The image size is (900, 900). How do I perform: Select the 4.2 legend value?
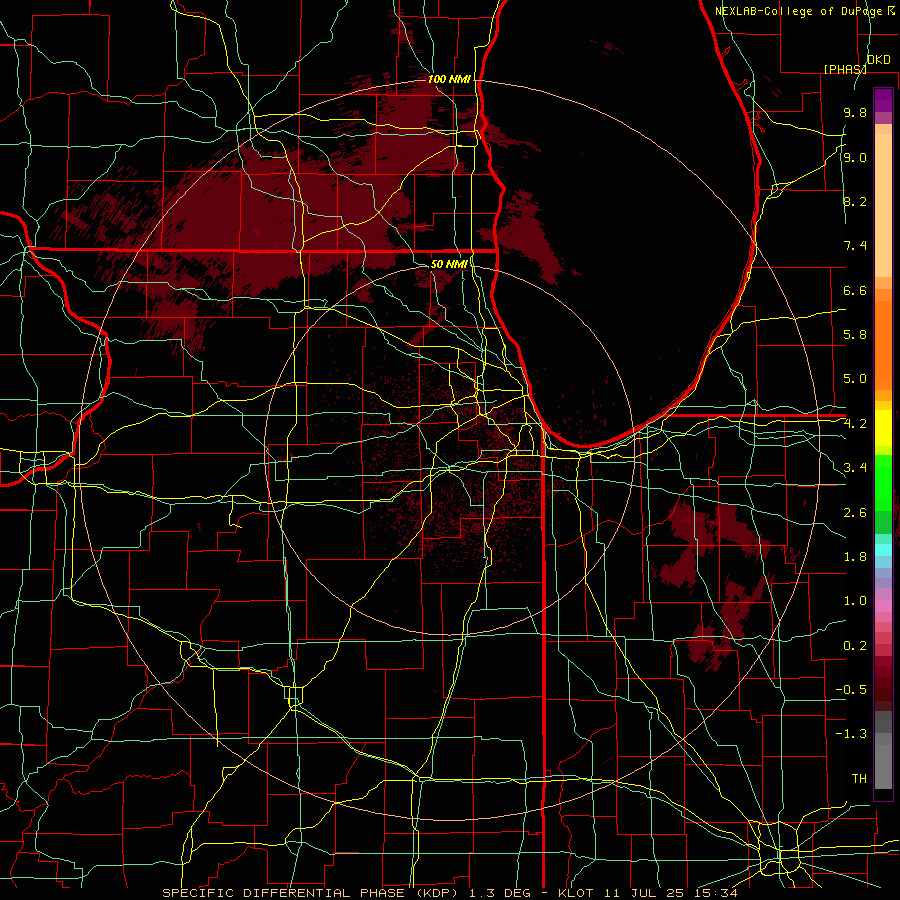(855, 424)
